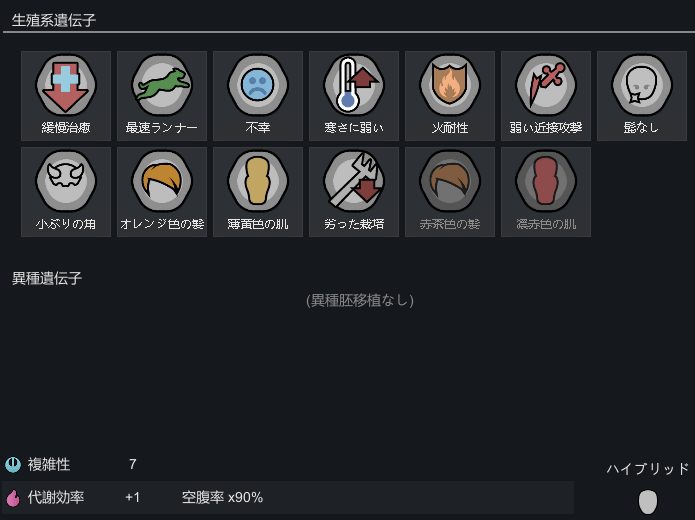Open the 寒さに弱い thermometer gene
This screenshot has width=695, height=520.
click(x=354, y=96)
